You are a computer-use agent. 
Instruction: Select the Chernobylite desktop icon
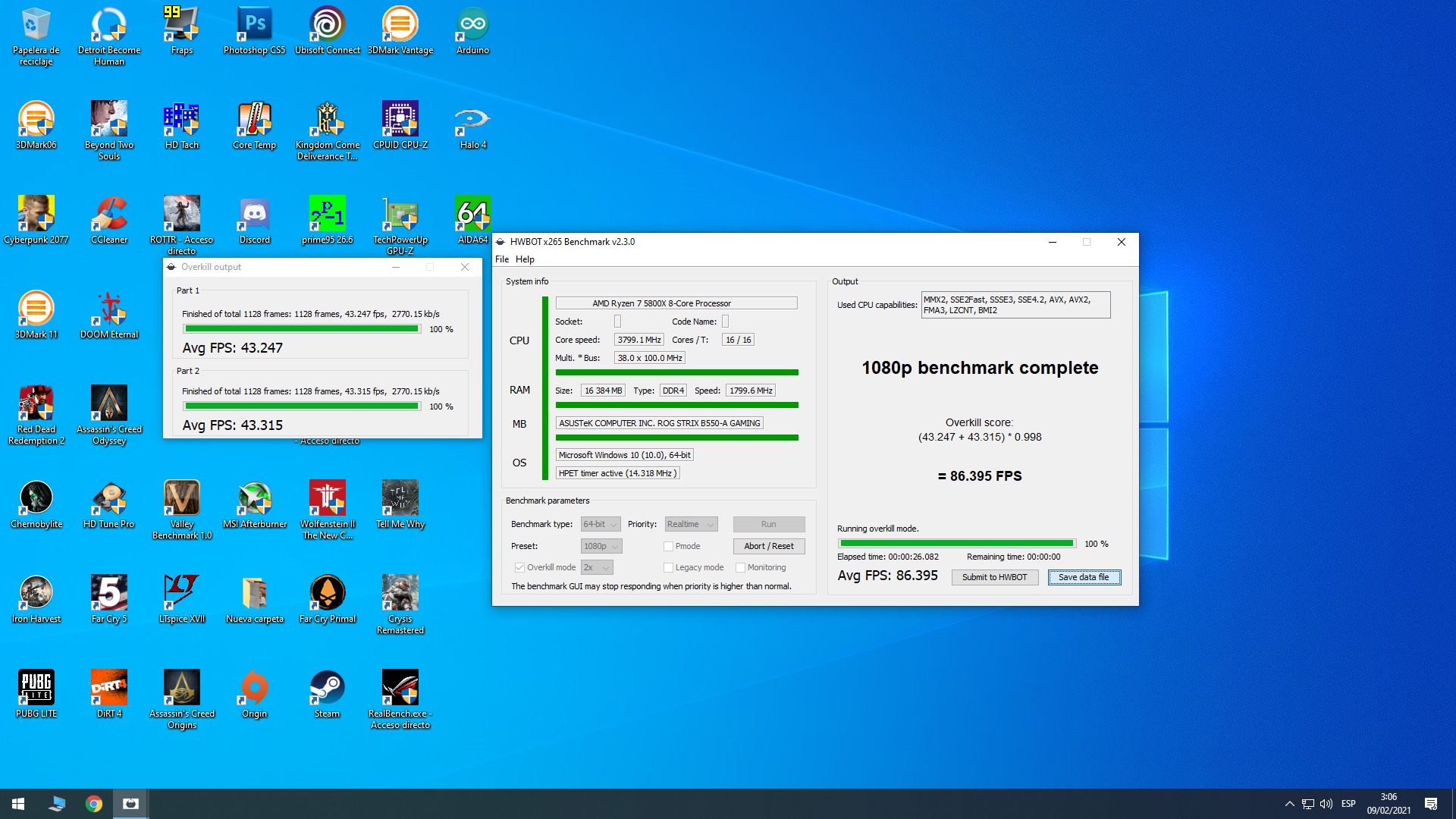[x=36, y=505]
